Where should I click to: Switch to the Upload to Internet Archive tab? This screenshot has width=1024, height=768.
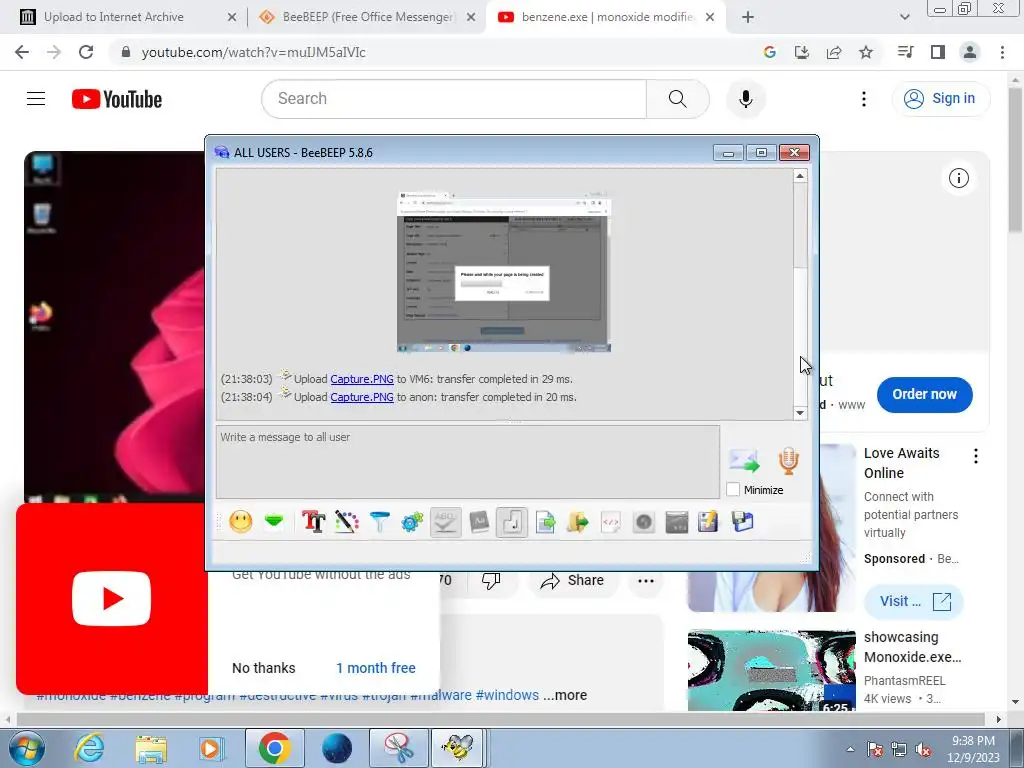click(114, 17)
